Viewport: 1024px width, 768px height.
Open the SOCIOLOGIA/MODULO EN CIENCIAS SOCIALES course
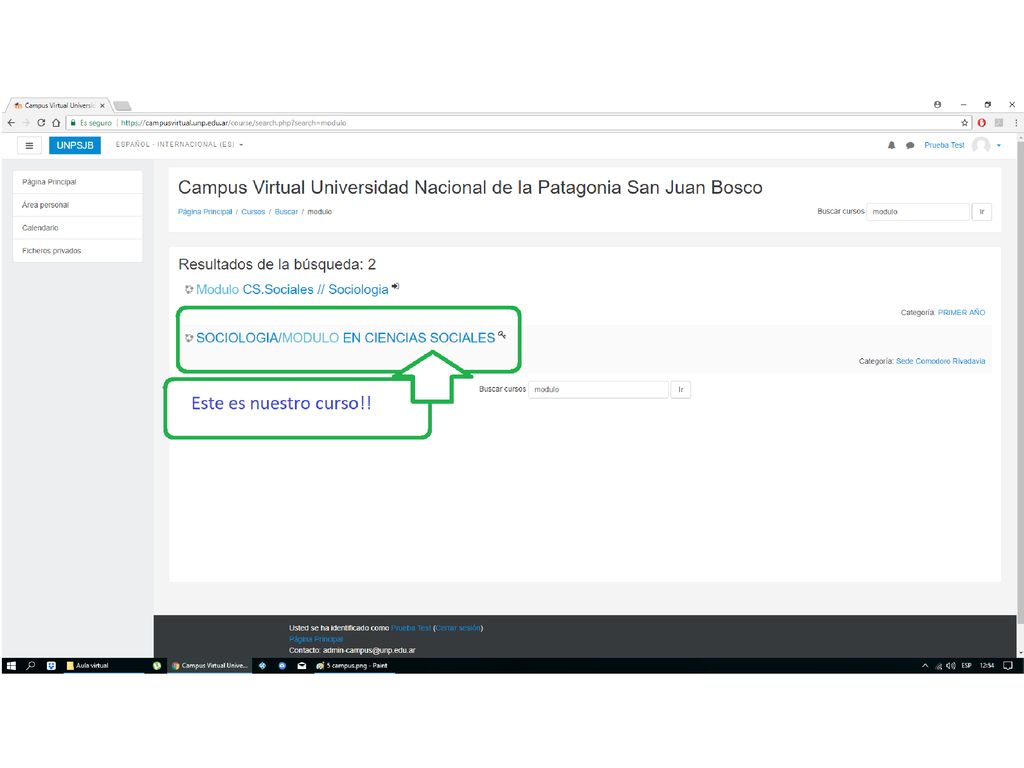[x=345, y=338]
